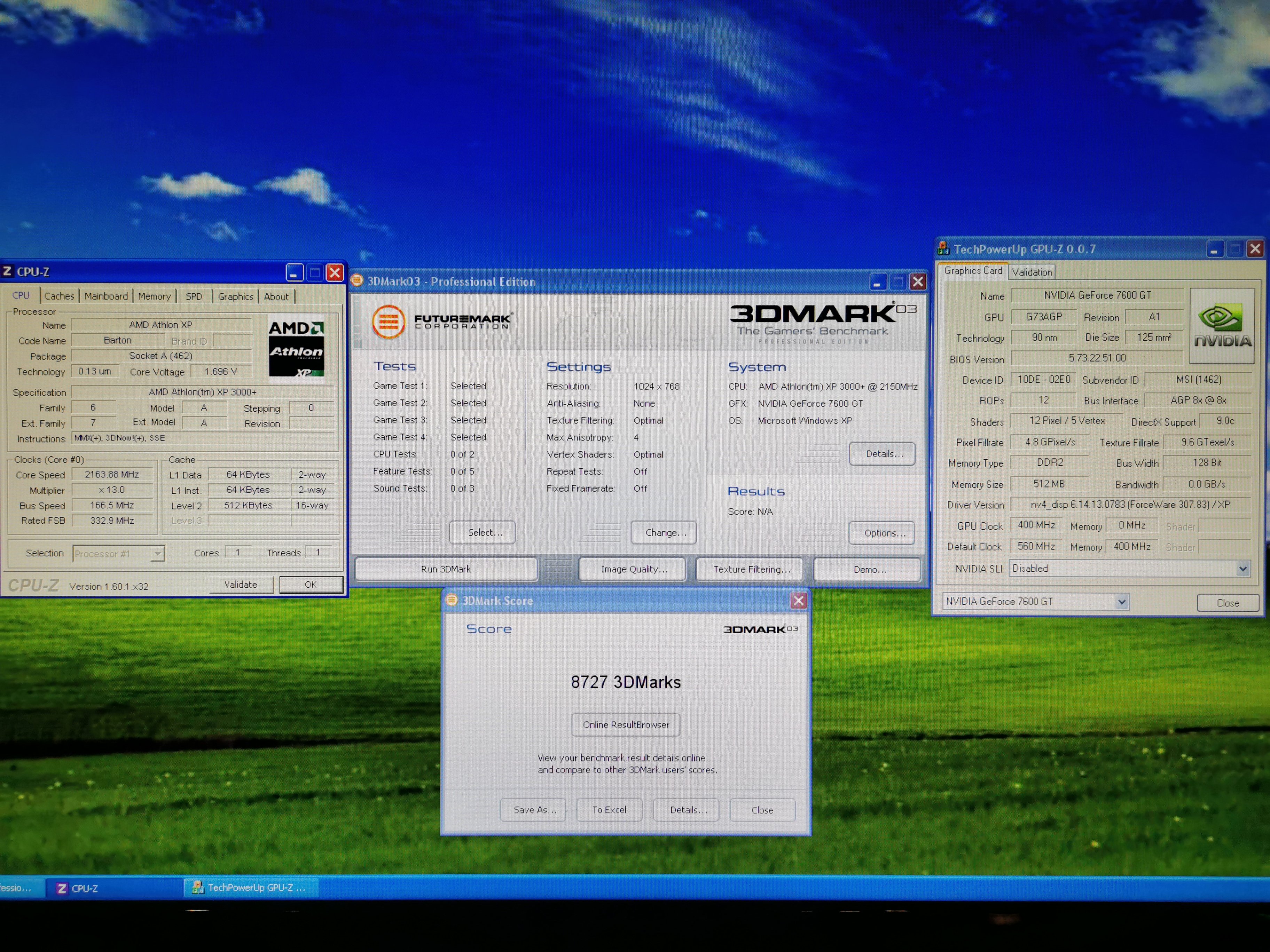
Task: Click the To Excel button
Action: click(609, 810)
